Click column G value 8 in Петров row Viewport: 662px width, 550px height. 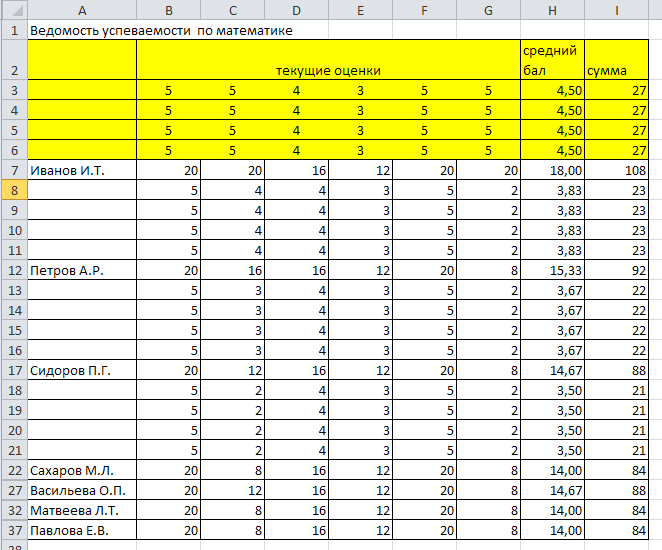coord(488,270)
